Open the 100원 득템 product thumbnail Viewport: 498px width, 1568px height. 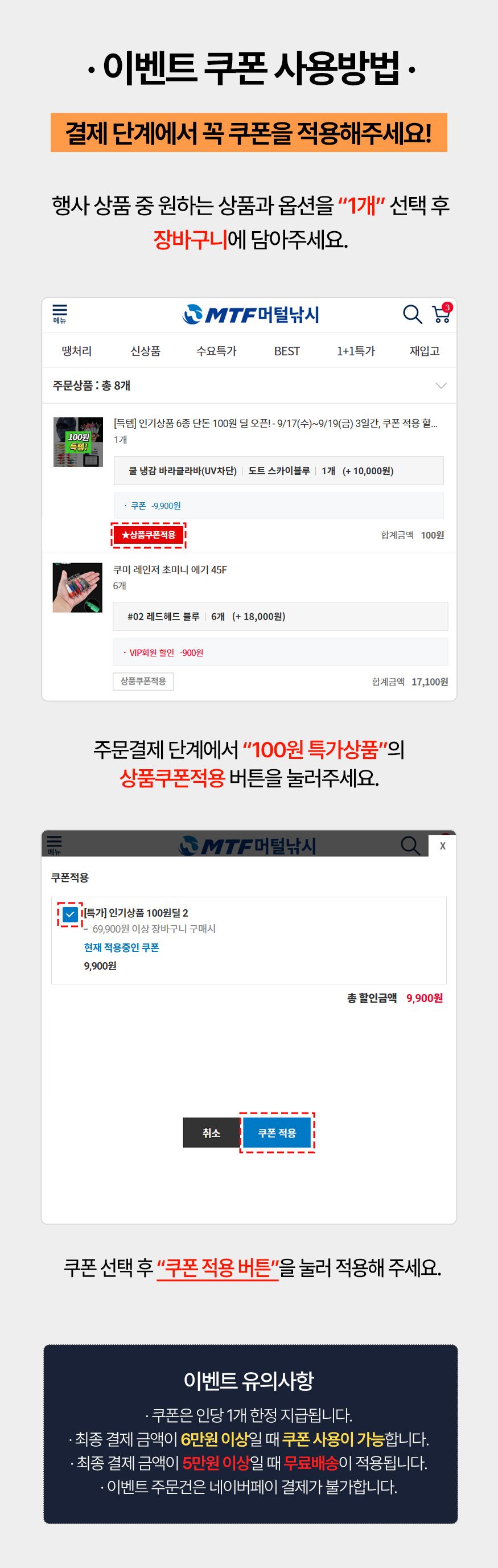[x=78, y=442]
